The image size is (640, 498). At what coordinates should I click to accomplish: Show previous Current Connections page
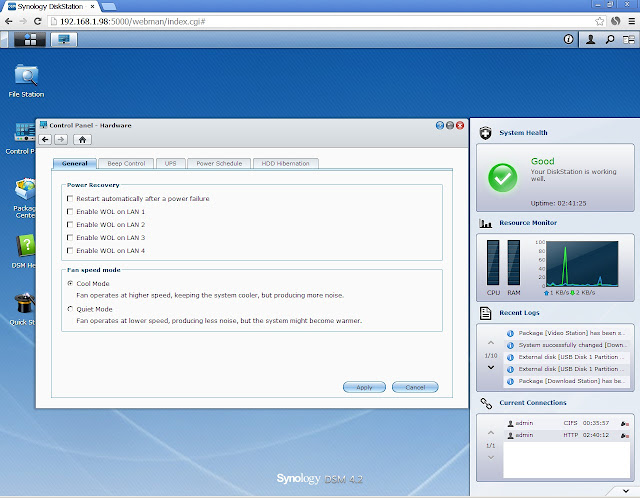pos(491,433)
